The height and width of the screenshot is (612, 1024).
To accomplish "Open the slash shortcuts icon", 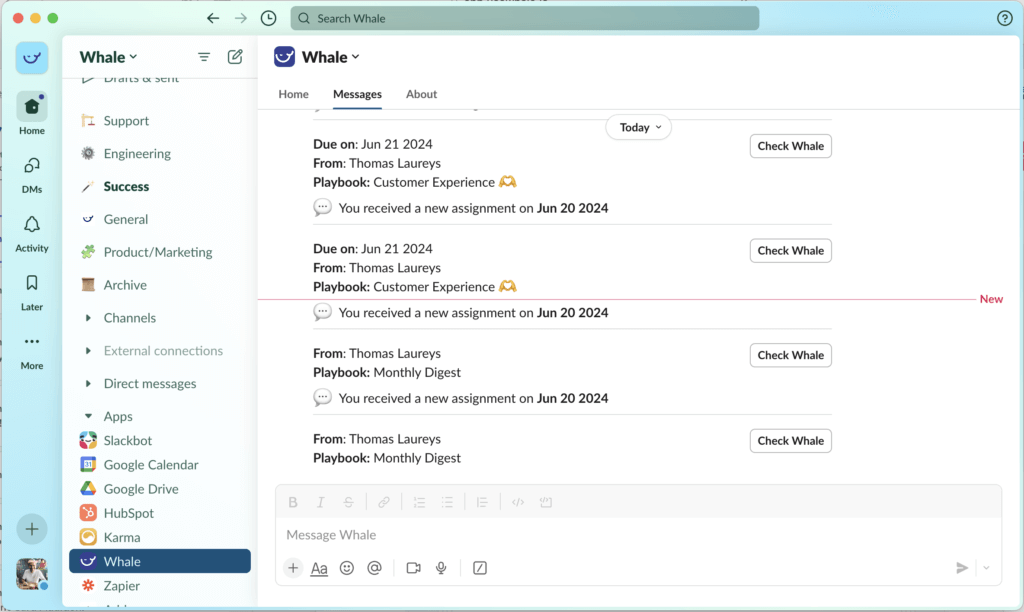I will click(x=480, y=568).
